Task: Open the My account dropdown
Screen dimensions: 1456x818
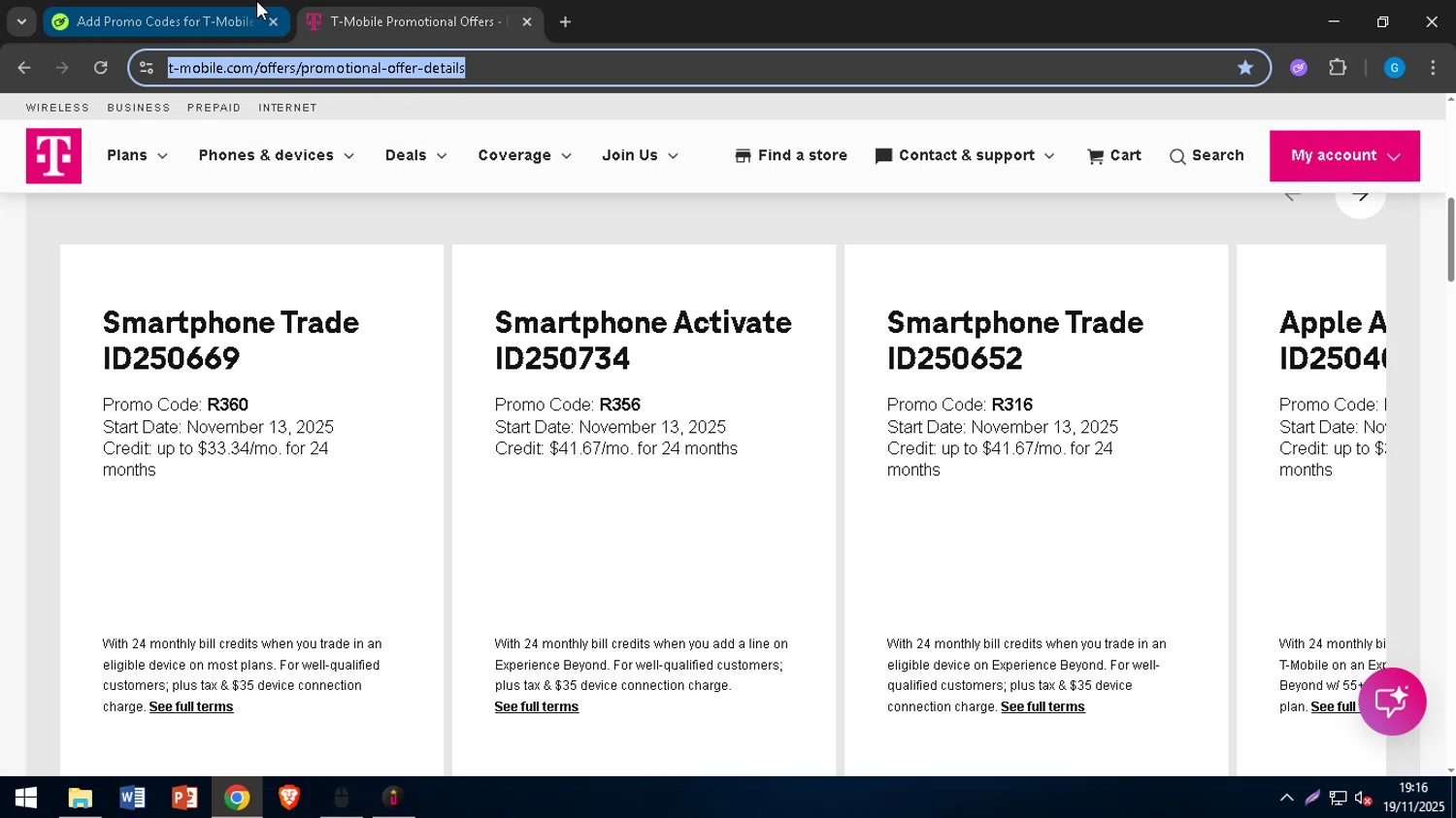Action: (1343, 156)
